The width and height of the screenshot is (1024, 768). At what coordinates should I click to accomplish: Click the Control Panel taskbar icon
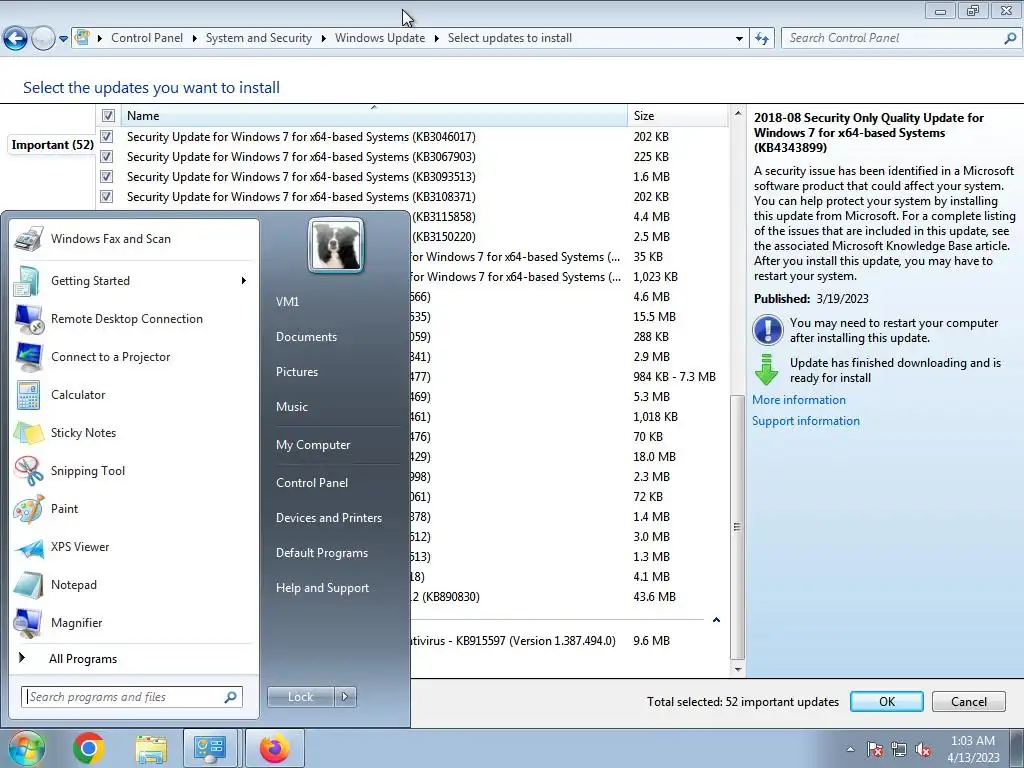coord(210,748)
